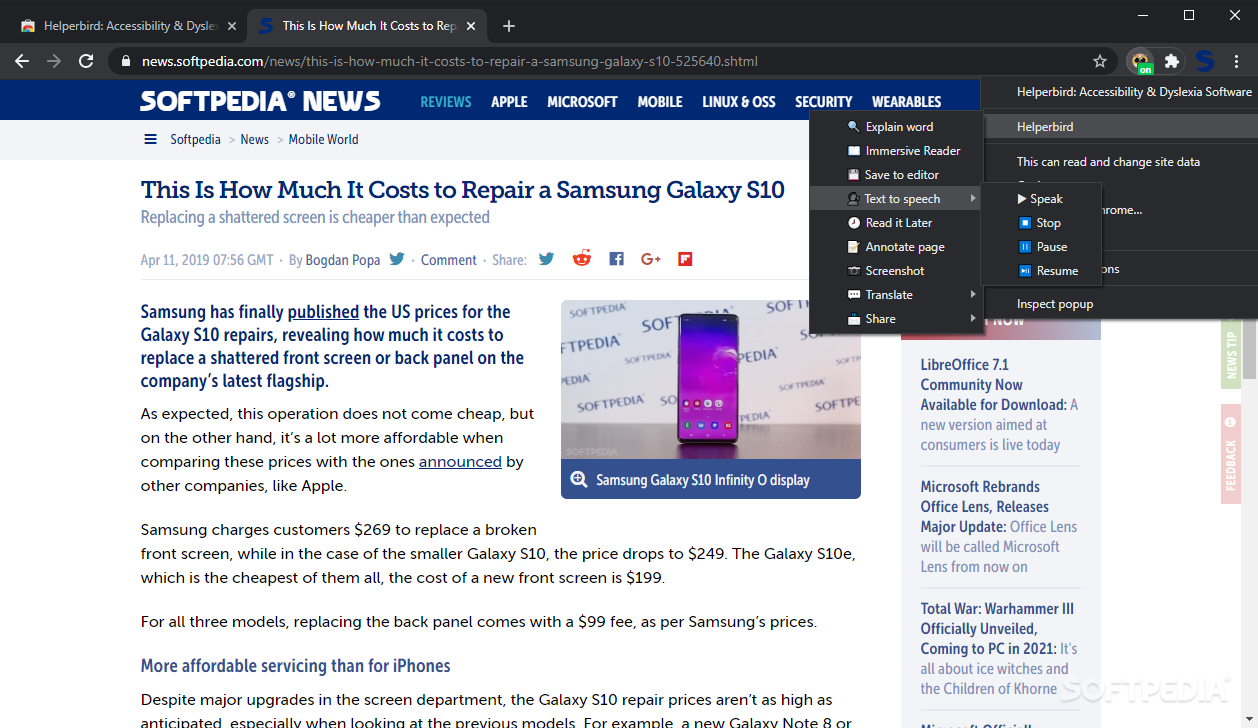Share the article on Flipboard
The image size is (1258, 728).
[685, 259]
